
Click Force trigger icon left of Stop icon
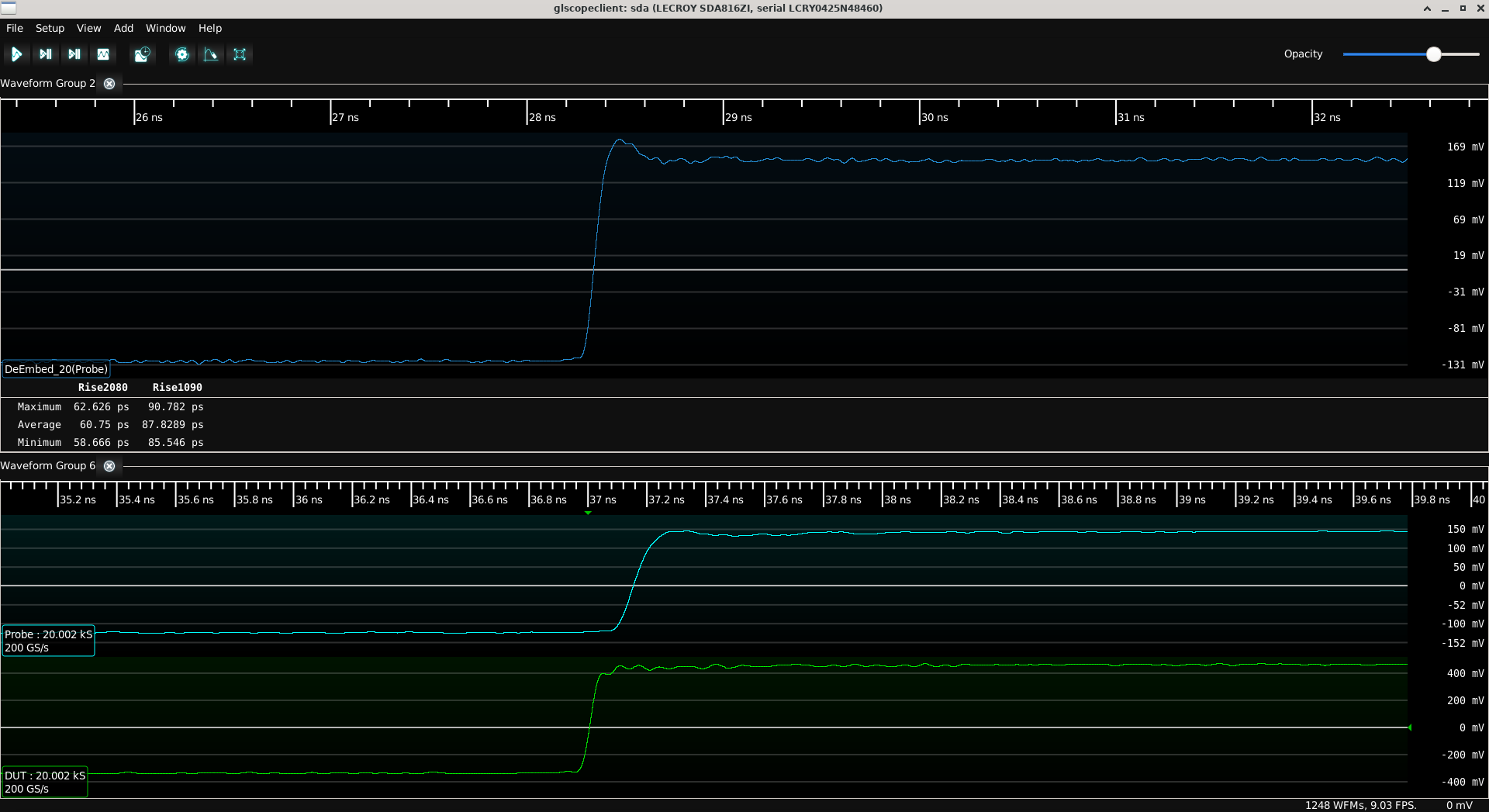(x=74, y=54)
